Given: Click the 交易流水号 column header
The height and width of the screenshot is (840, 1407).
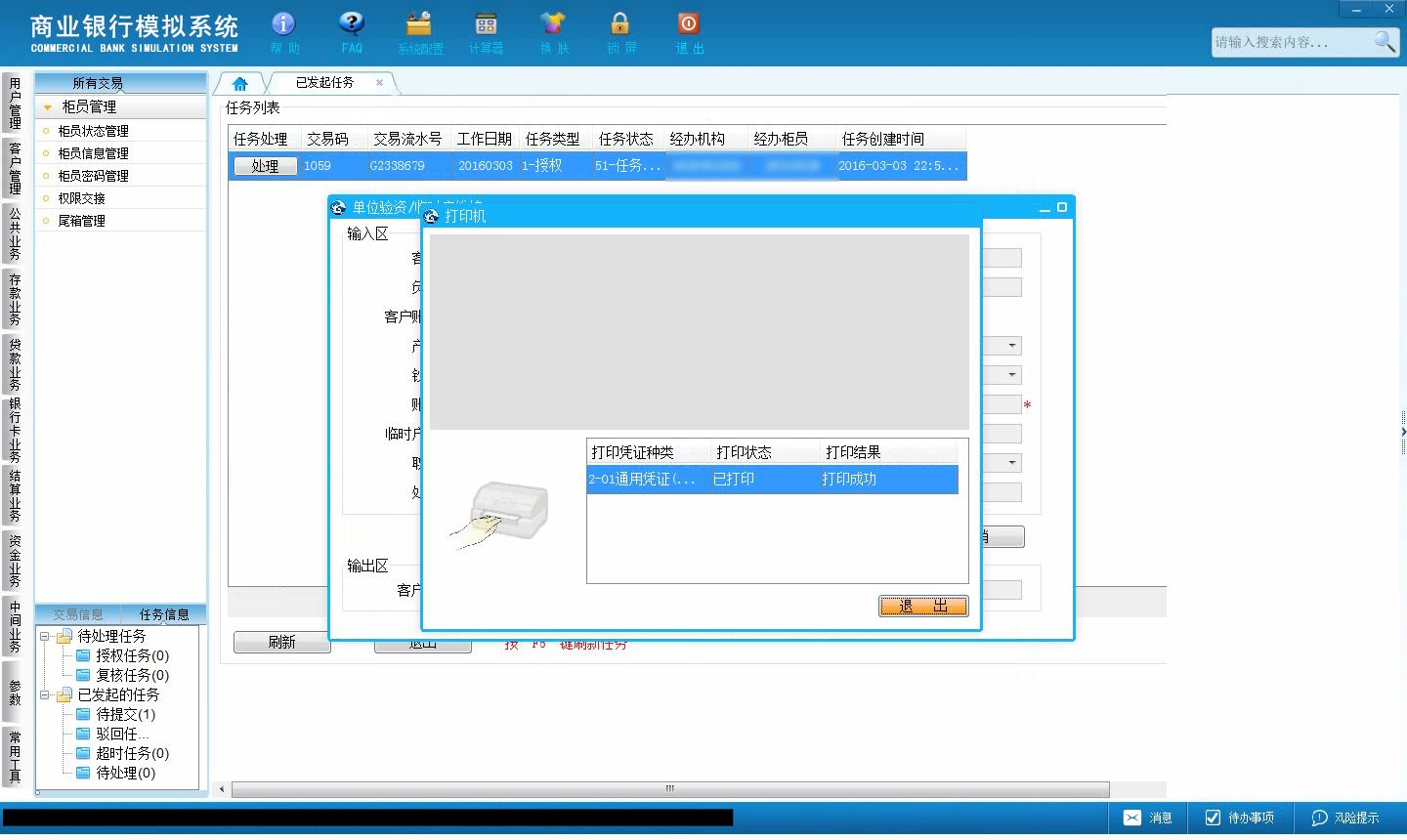Looking at the screenshot, I should tap(407, 139).
